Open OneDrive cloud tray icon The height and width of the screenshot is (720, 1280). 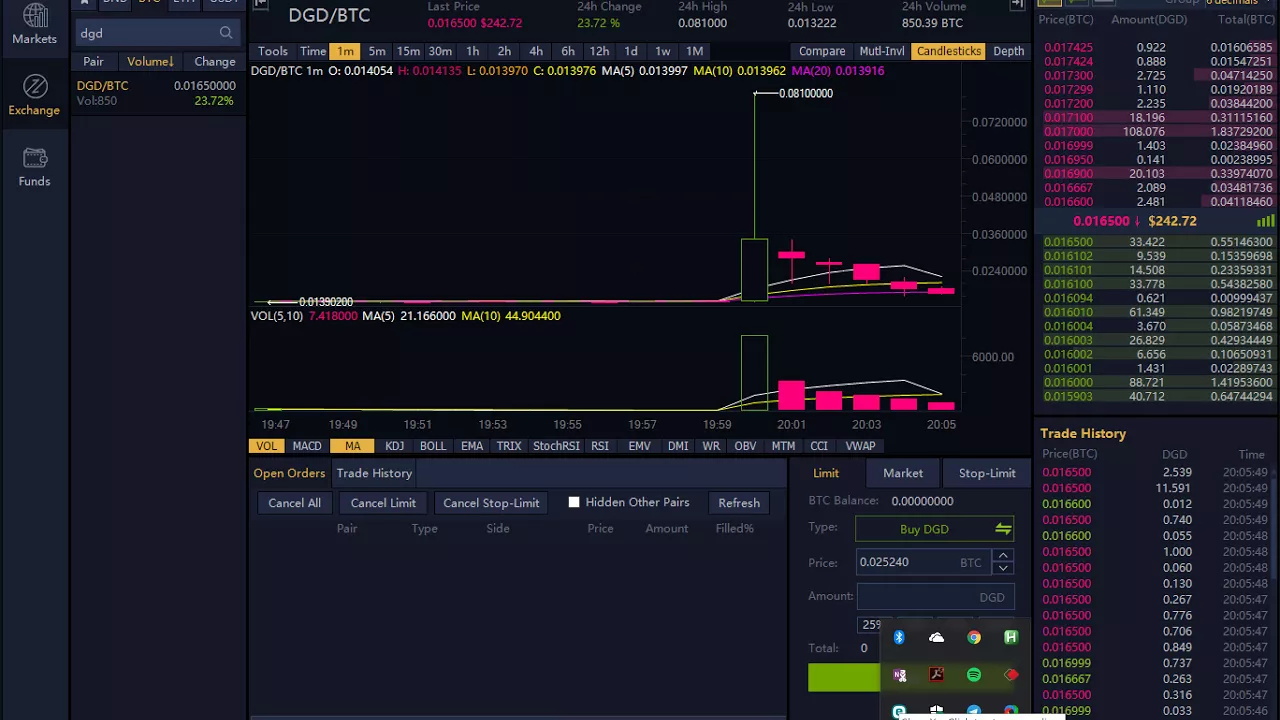tap(936, 637)
